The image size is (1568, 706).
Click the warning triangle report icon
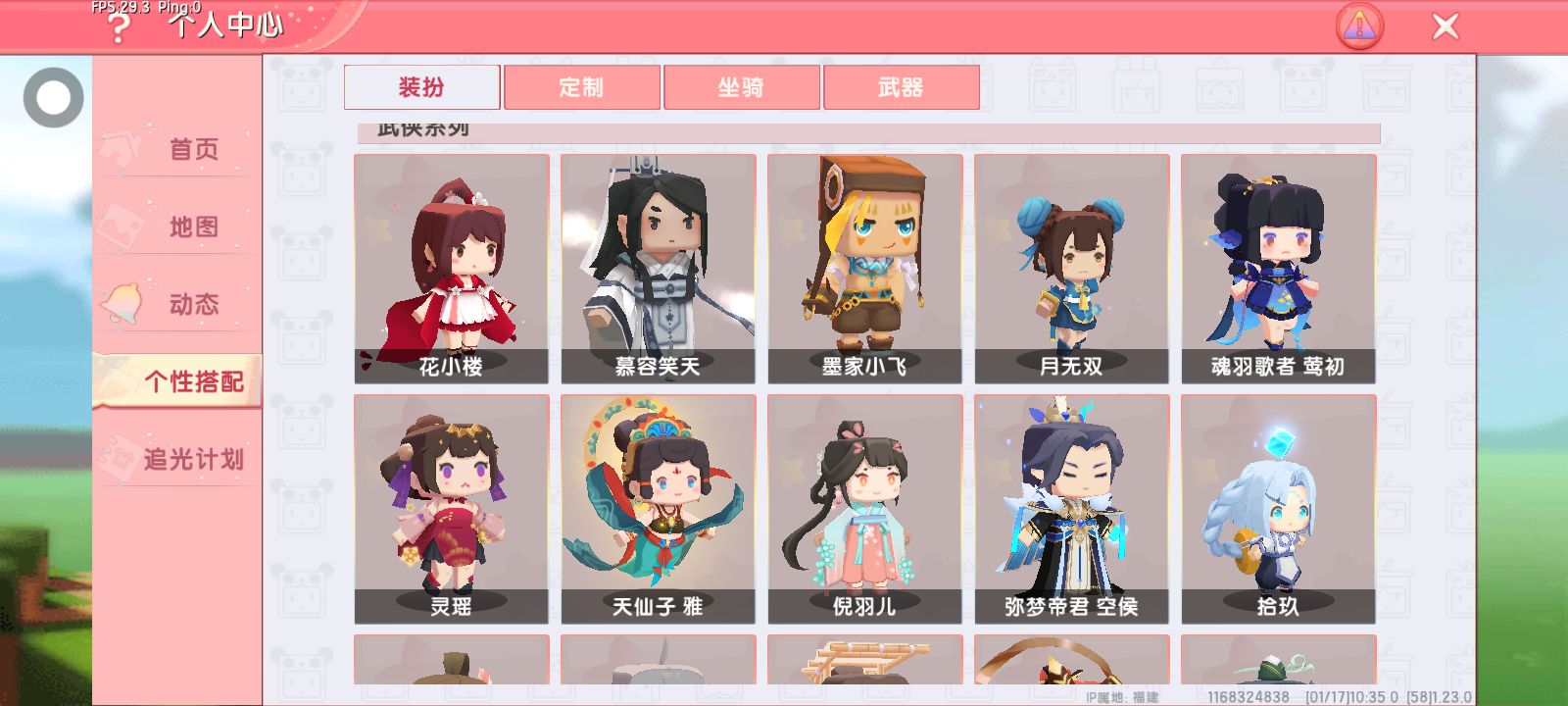point(1359,26)
